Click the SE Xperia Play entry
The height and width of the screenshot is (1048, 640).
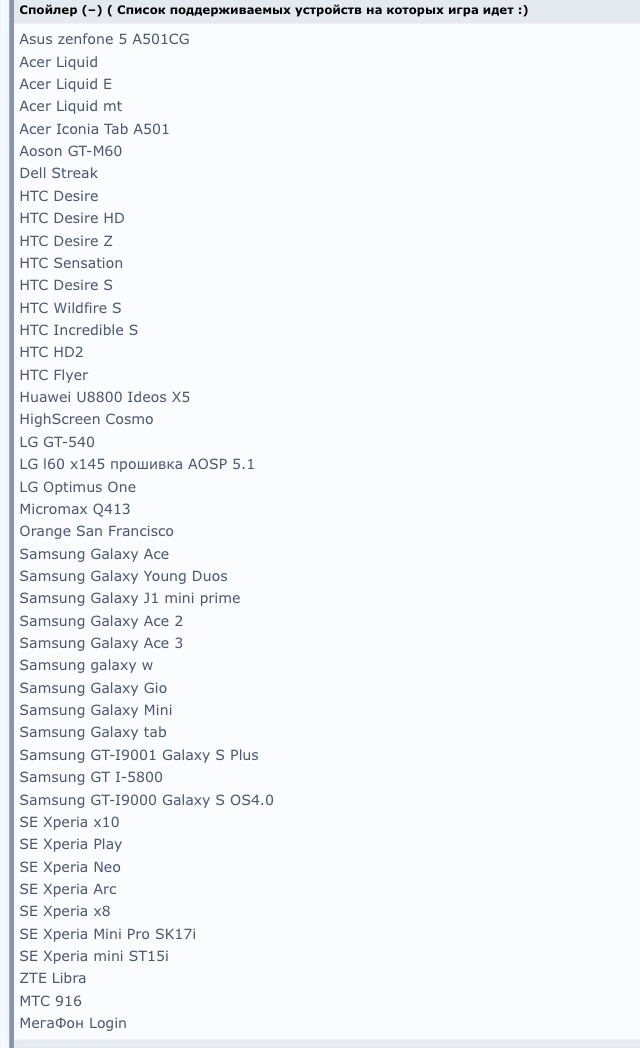pos(71,844)
